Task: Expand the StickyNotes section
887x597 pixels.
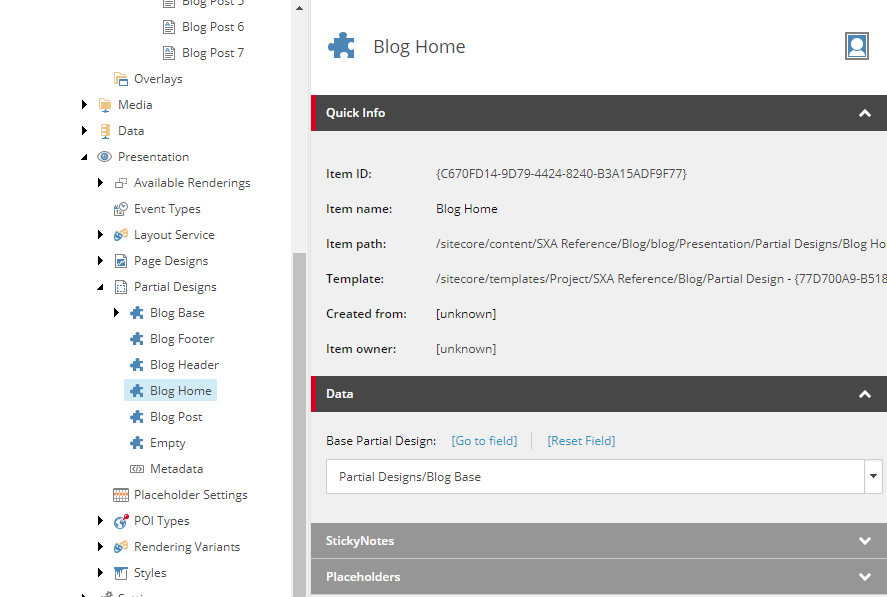Action: pyautogui.click(x=864, y=541)
